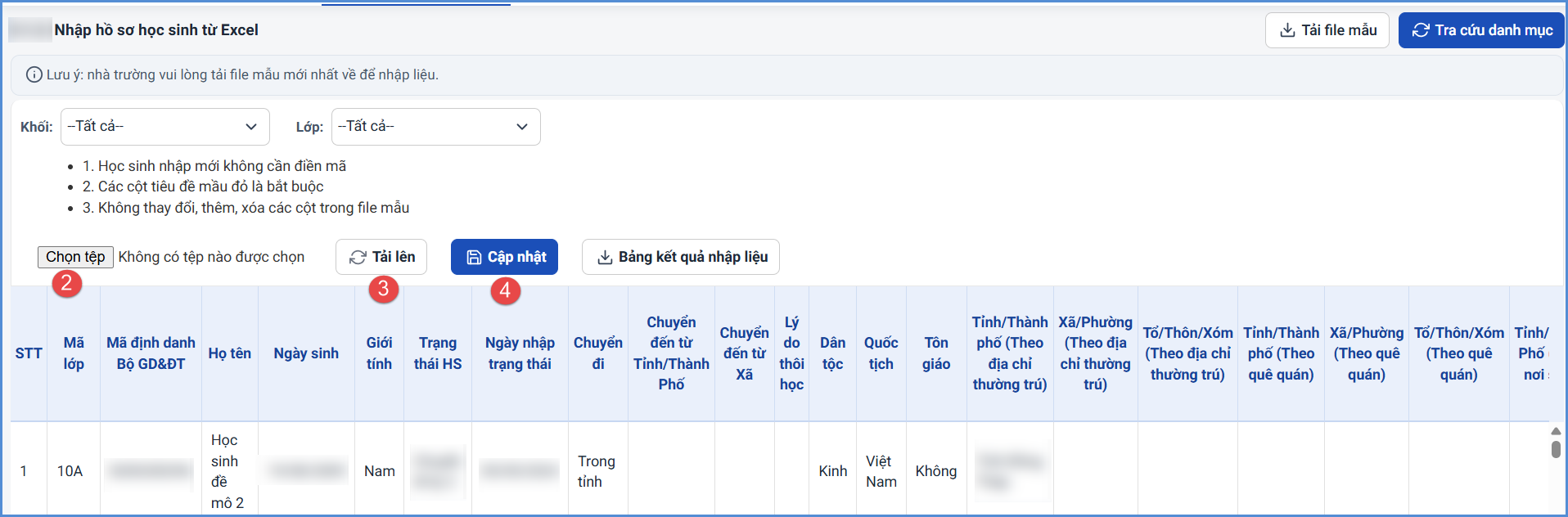Click Xã/Phường (Theo địa chỉ thường trú) header
1568x517 pixels.
click(1095, 353)
